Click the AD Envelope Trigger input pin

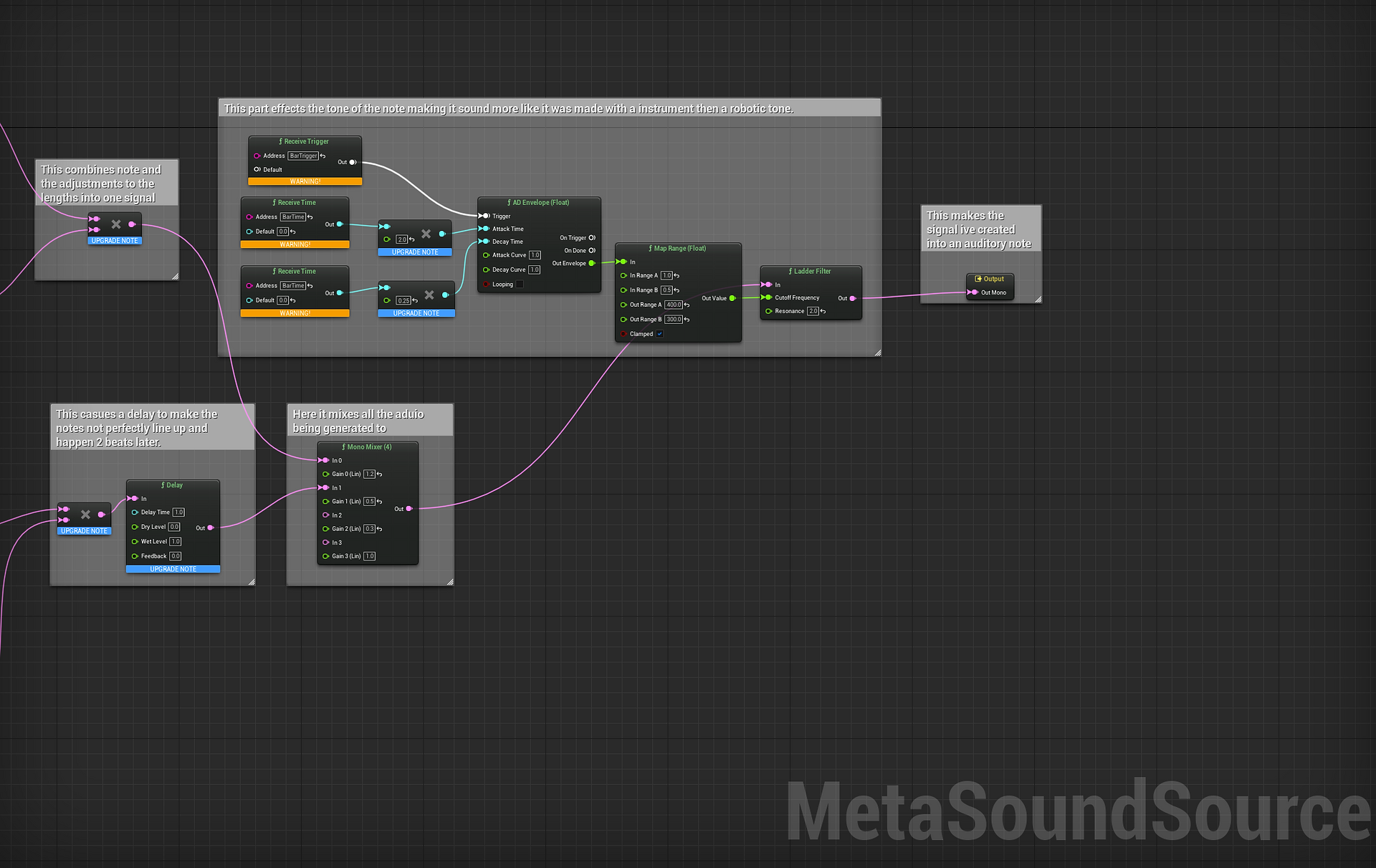tap(485, 216)
